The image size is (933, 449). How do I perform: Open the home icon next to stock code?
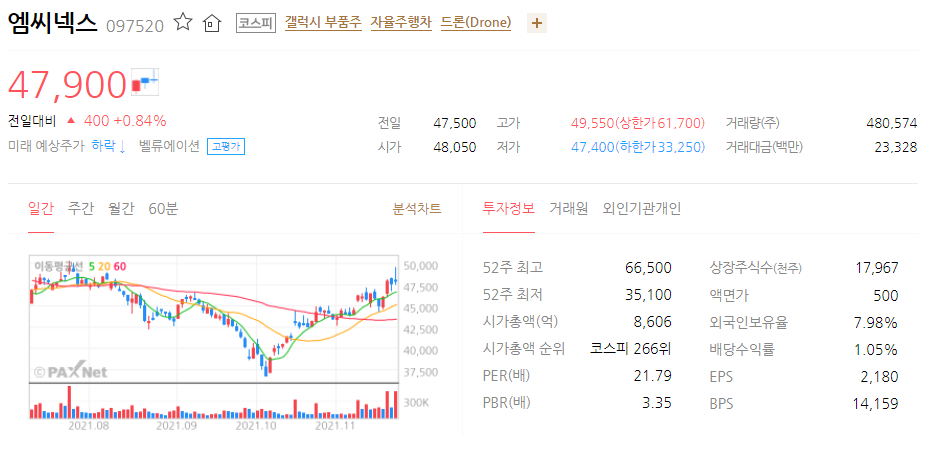click(x=211, y=23)
